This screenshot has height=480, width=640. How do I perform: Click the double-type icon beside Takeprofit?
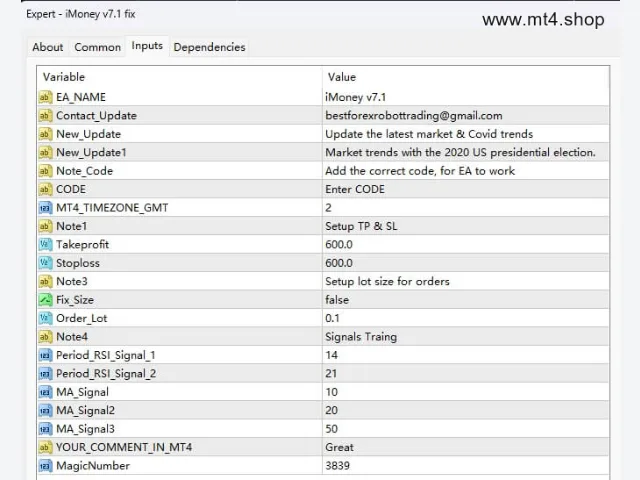tap(45, 244)
